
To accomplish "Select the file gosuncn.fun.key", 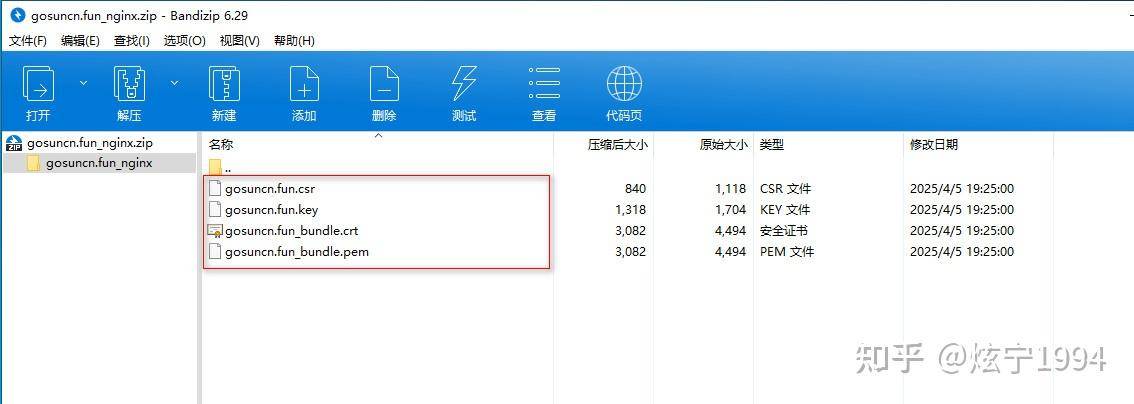I will coord(271,210).
